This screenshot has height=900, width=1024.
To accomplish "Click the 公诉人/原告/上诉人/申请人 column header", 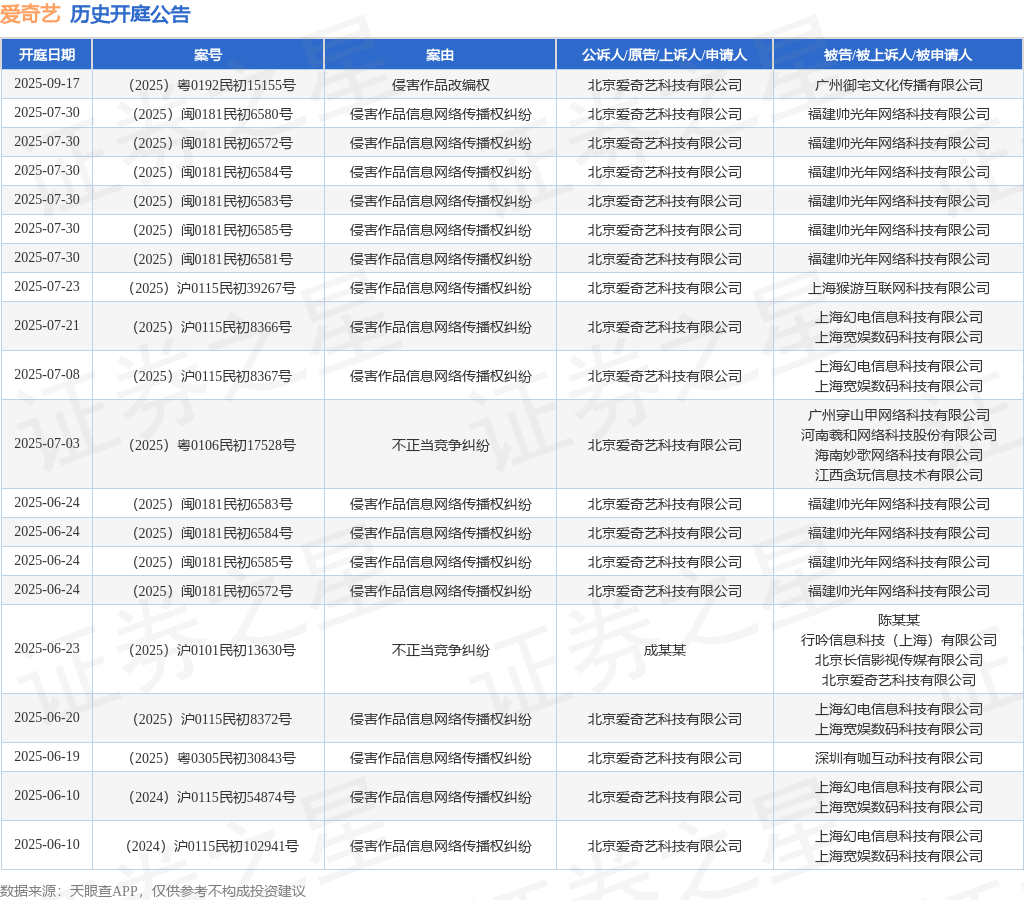I will [x=664, y=55].
